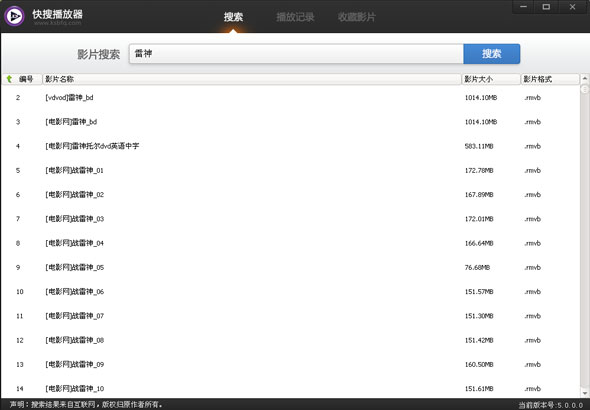This screenshot has width=590, height=410.
Task: Select row [电影网]战雷神_09
Action: (x=290, y=364)
